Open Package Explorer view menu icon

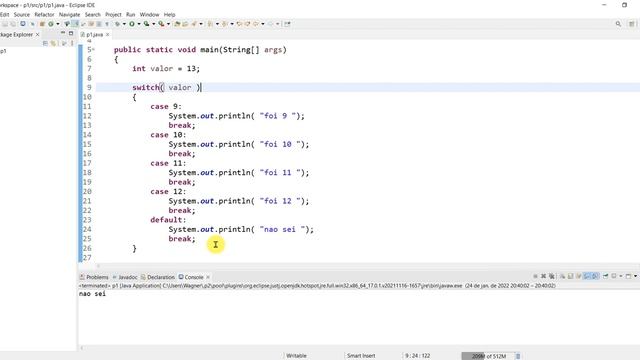point(72,43)
